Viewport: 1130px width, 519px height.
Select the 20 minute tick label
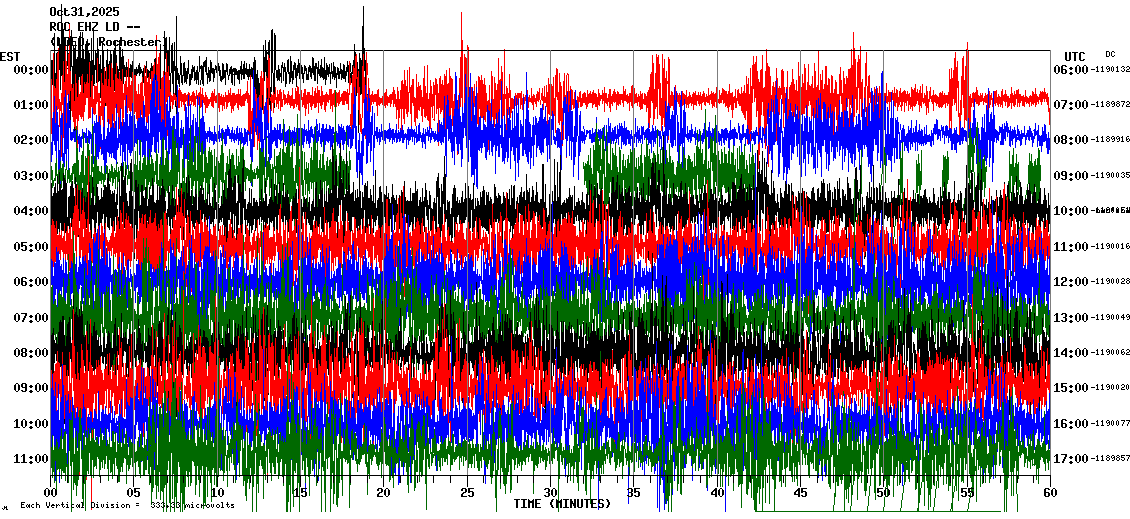click(x=384, y=493)
